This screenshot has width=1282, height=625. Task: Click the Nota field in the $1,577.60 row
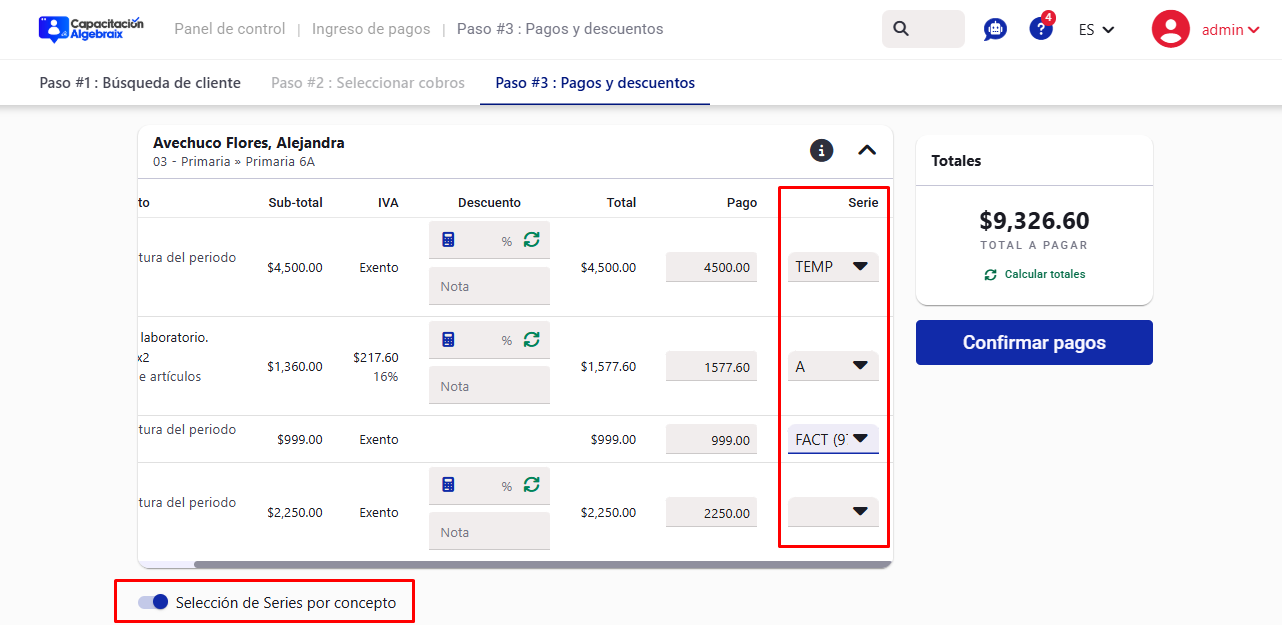(489, 386)
